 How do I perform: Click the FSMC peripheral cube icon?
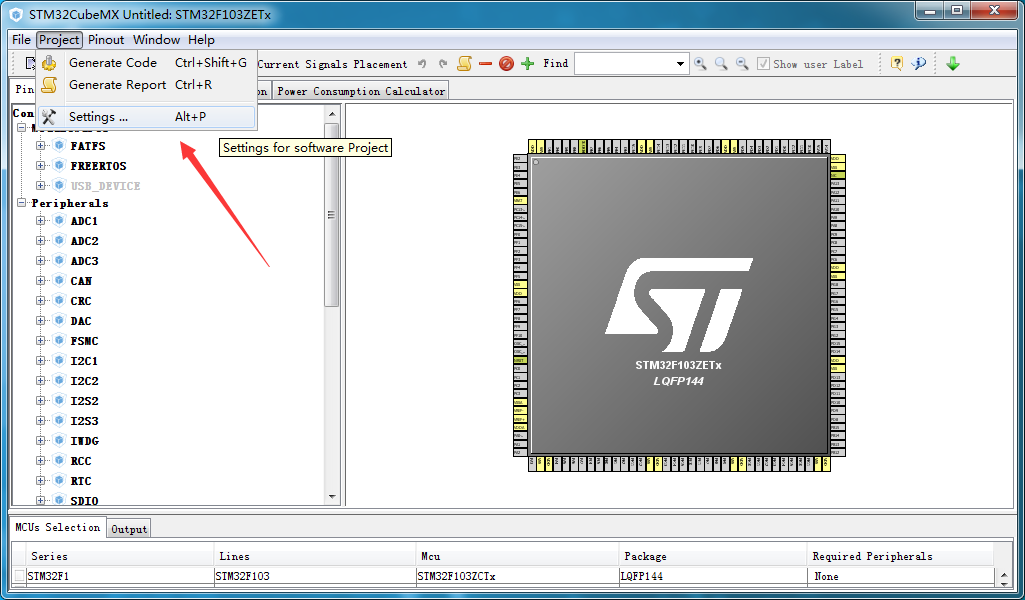pyautogui.click(x=59, y=340)
